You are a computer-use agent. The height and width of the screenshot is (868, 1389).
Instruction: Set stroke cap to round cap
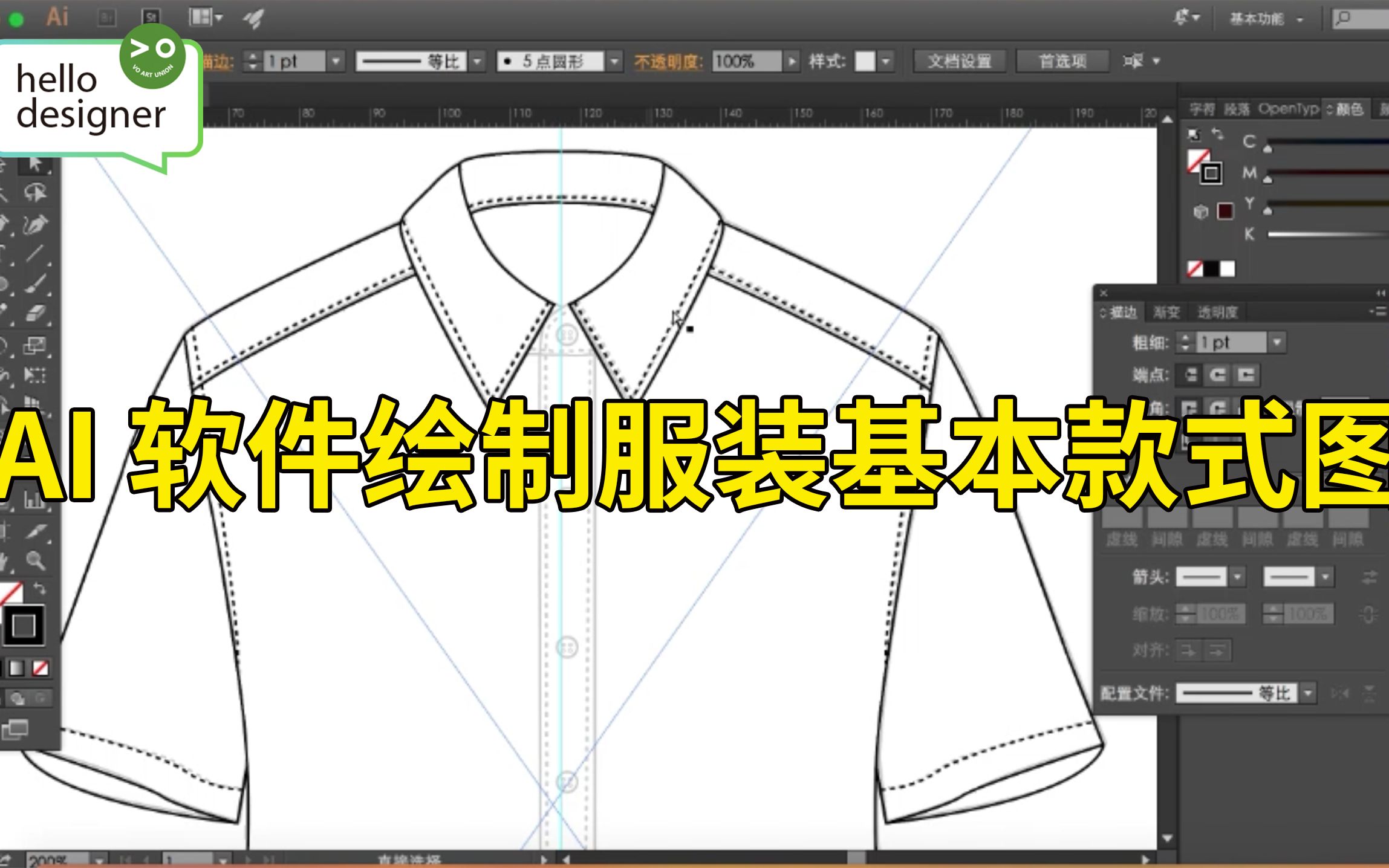coord(1217,375)
